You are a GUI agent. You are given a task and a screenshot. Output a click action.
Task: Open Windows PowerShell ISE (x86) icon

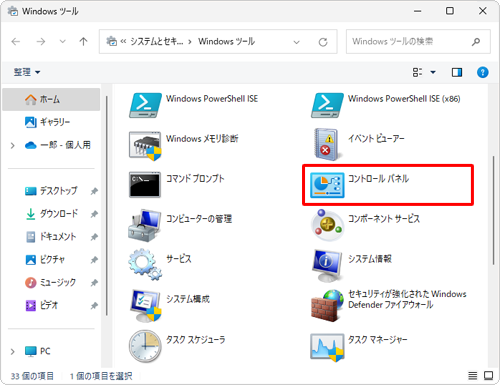pos(327,105)
